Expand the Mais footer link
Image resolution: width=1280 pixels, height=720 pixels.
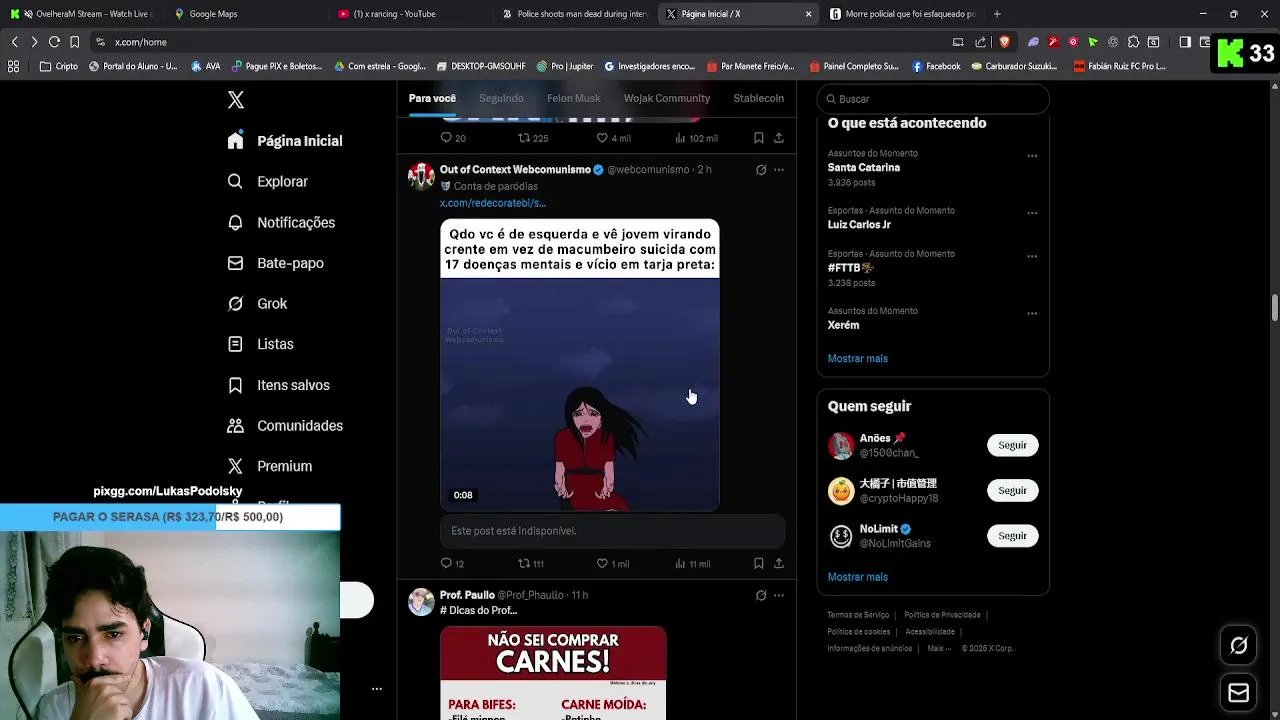939,648
